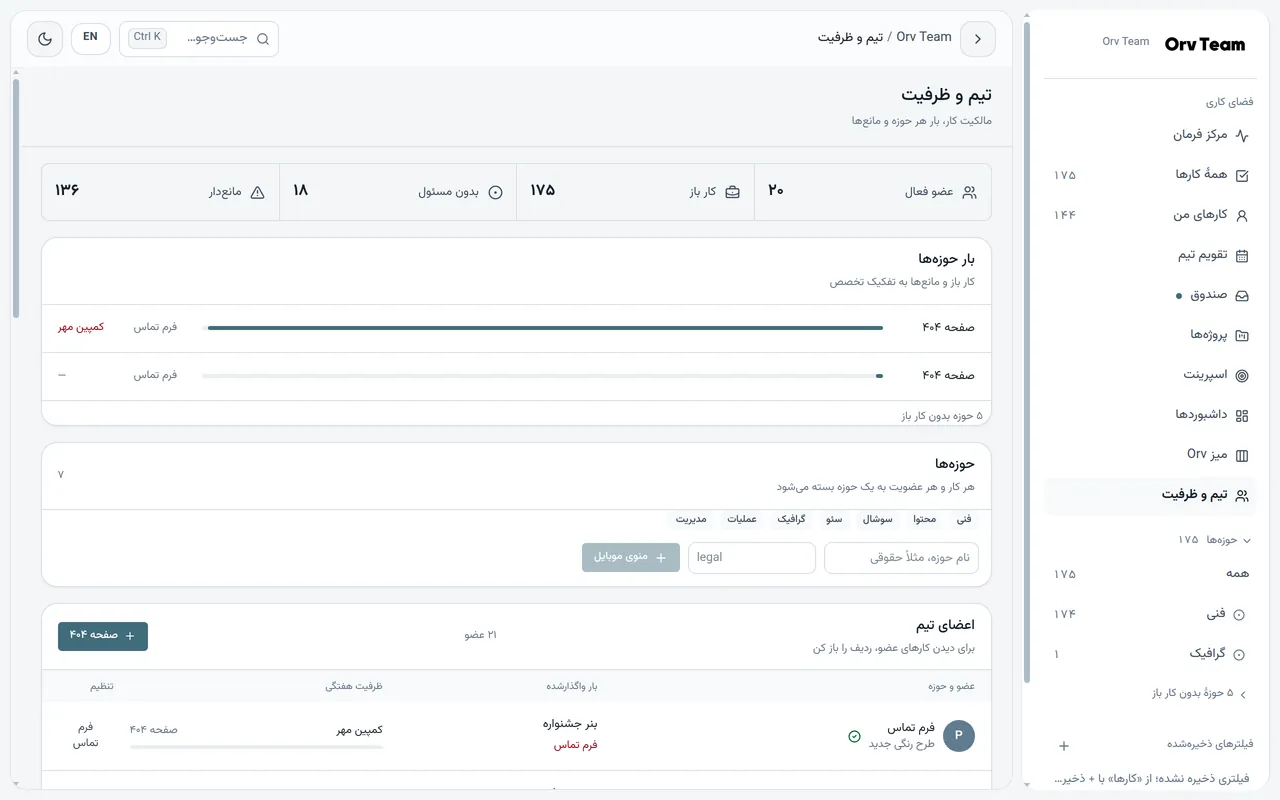This screenshot has height=800, width=1280.
Task: Click green check next to فرم تماس
Action: click(x=854, y=736)
